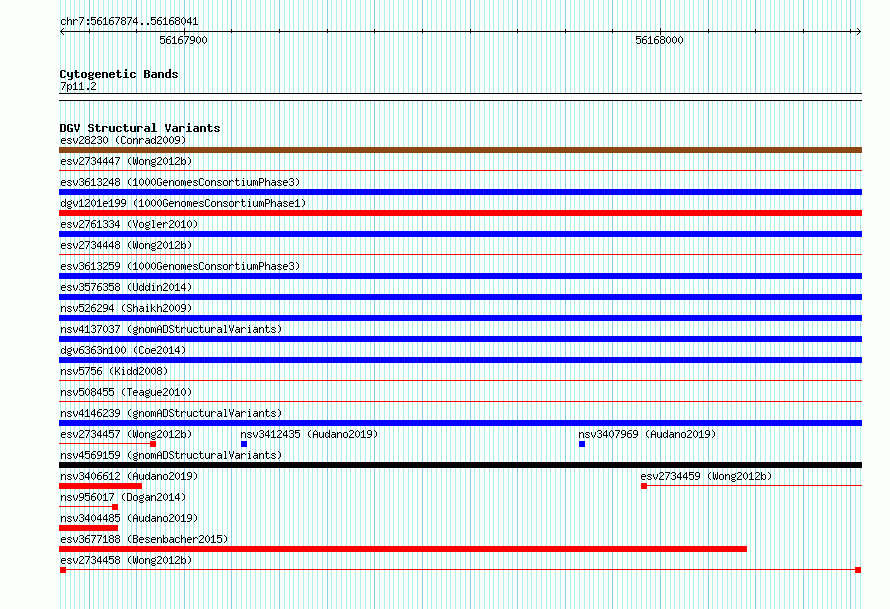This screenshot has height=609, width=890.
Task: Select the blue dgv6363n100 variant bar
Action: pos(460,360)
